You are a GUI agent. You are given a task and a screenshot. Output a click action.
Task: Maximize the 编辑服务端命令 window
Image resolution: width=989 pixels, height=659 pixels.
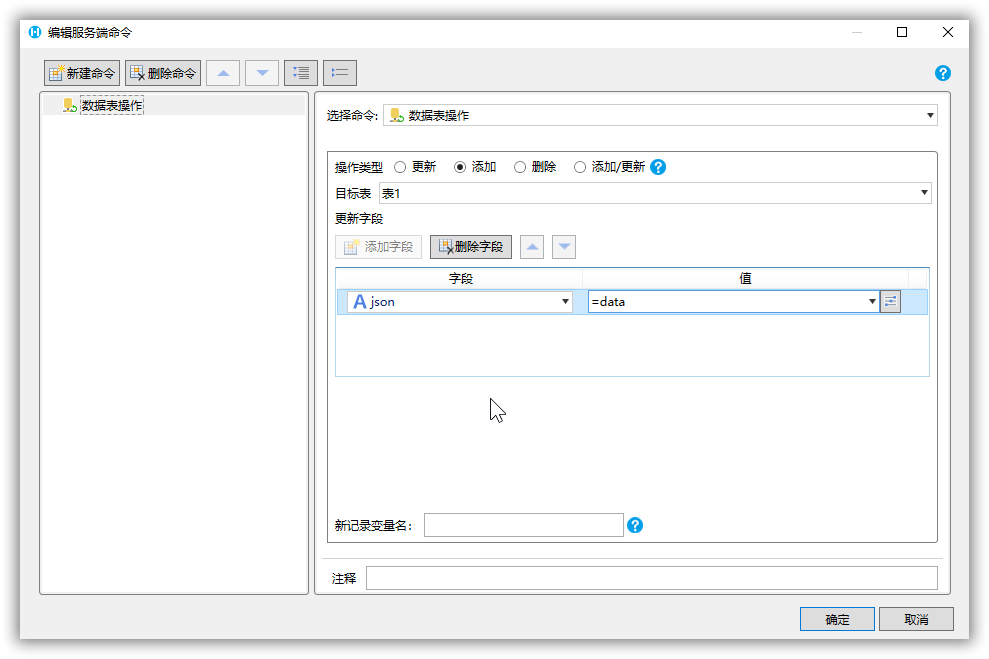[902, 32]
